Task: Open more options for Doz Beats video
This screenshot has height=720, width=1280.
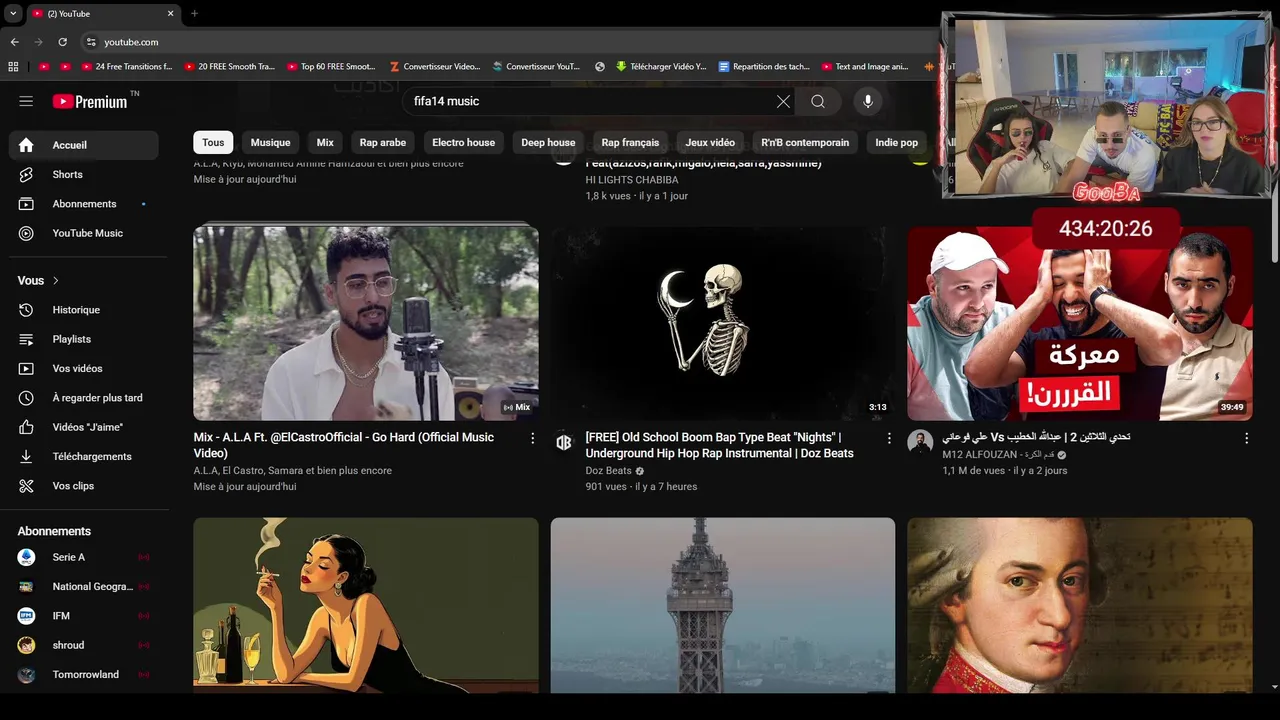Action: (889, 438)
